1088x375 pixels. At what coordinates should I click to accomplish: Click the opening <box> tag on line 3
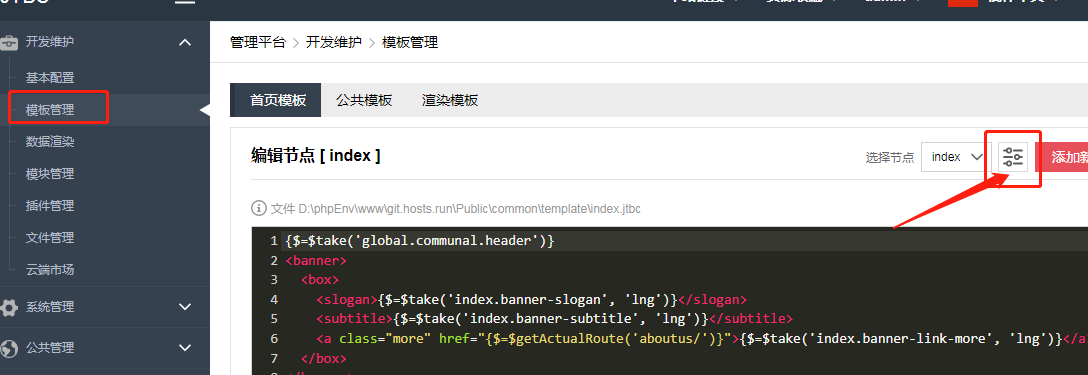pos(320,281)
